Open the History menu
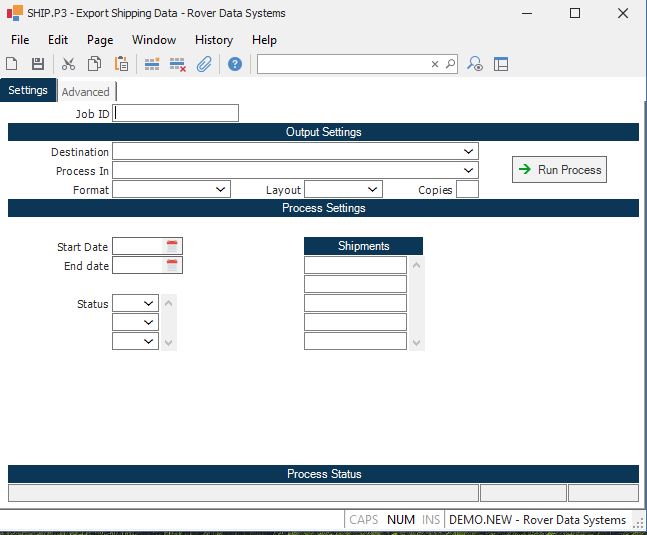This screenshot has height=535, width=647. 213,40
